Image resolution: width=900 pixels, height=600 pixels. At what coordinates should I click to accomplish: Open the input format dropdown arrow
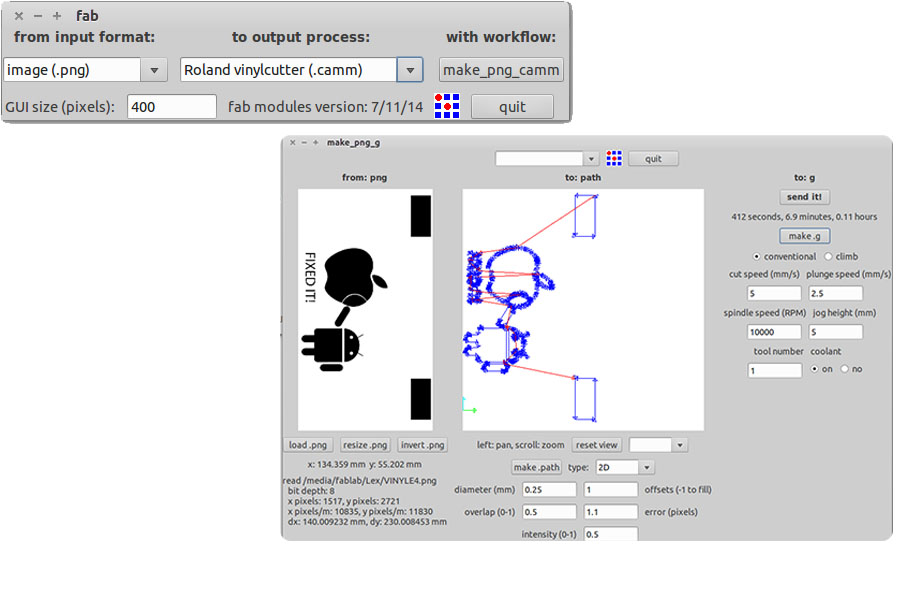click(154, 70)
